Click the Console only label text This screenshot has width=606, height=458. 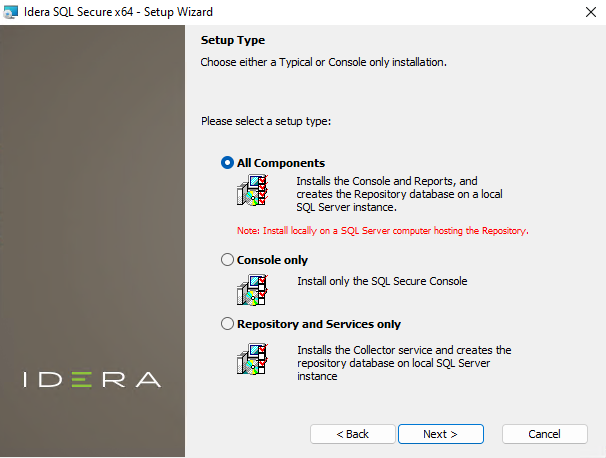[272, 260]
